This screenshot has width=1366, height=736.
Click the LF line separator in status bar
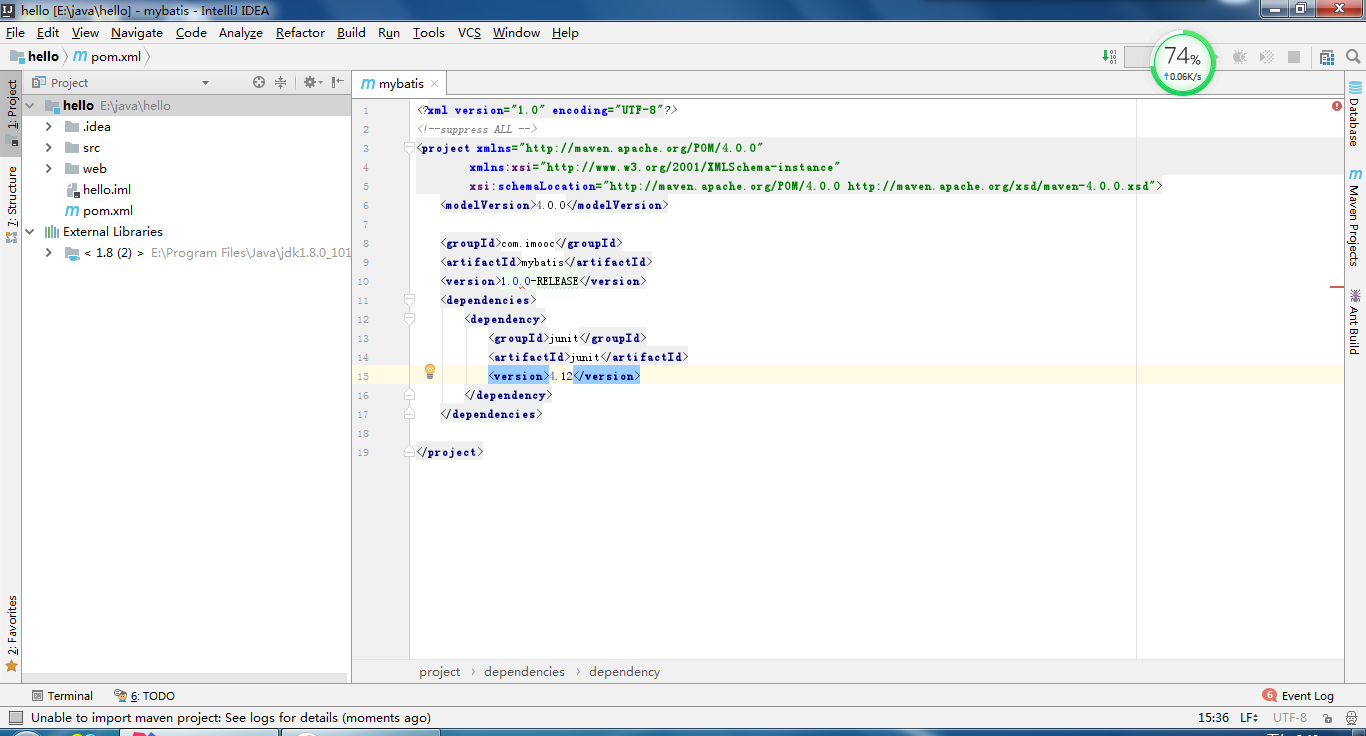tap(1250, 718)
